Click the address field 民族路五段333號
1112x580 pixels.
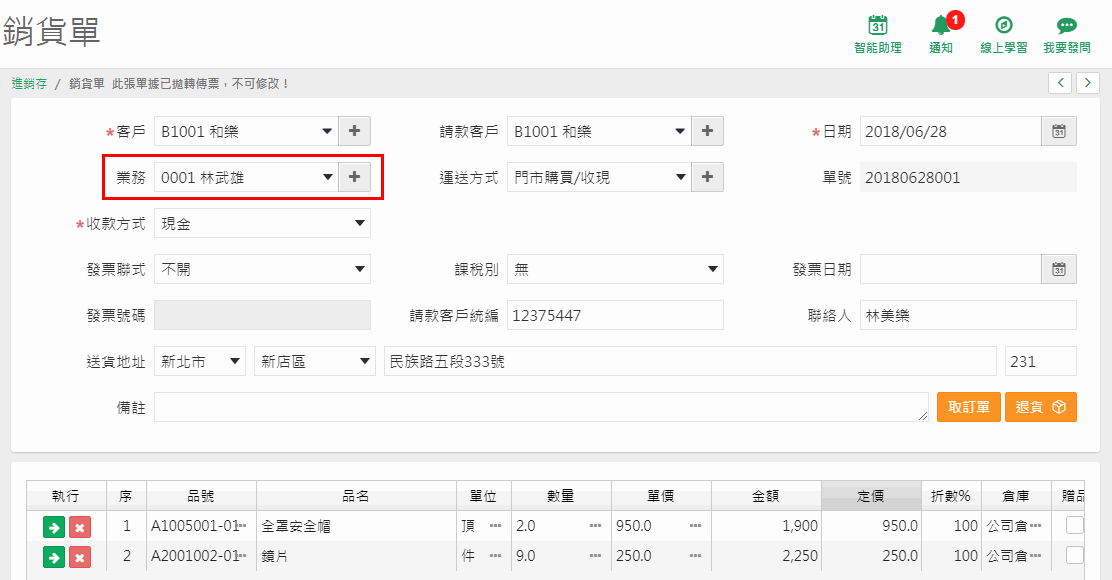pos(690,362)
